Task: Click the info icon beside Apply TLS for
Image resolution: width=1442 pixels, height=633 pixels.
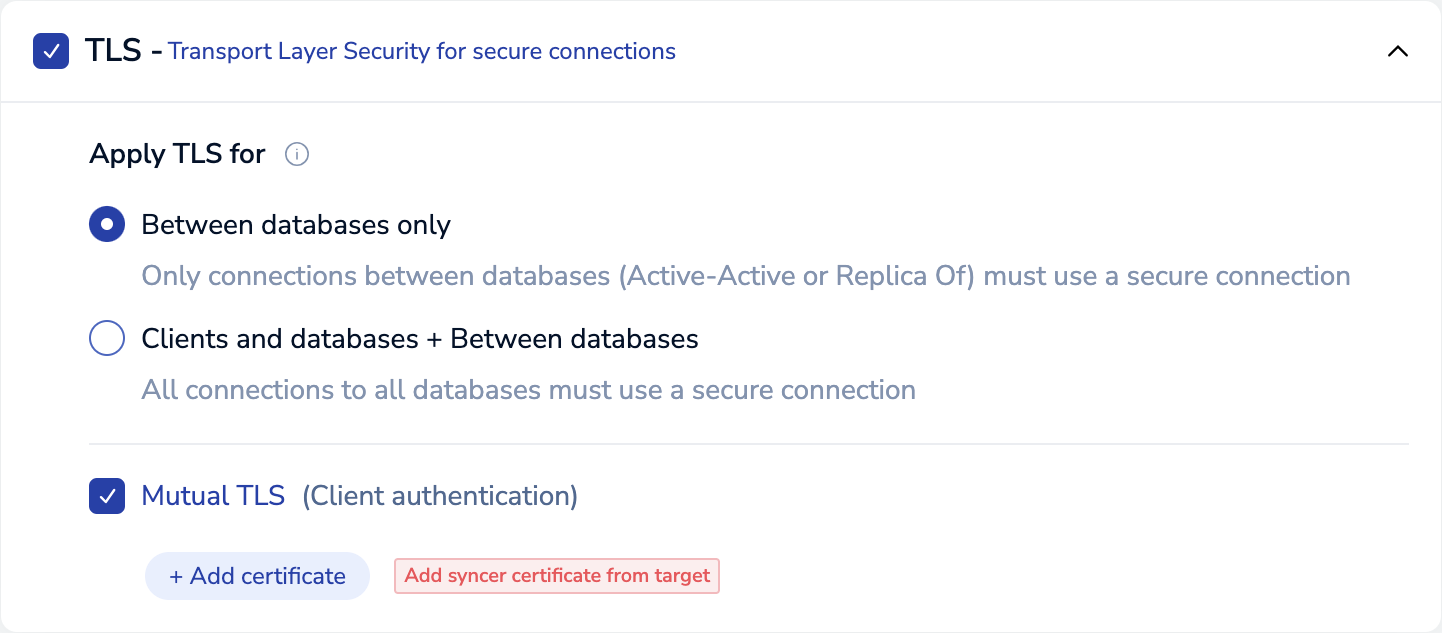Action: click(x=297, y=155)
